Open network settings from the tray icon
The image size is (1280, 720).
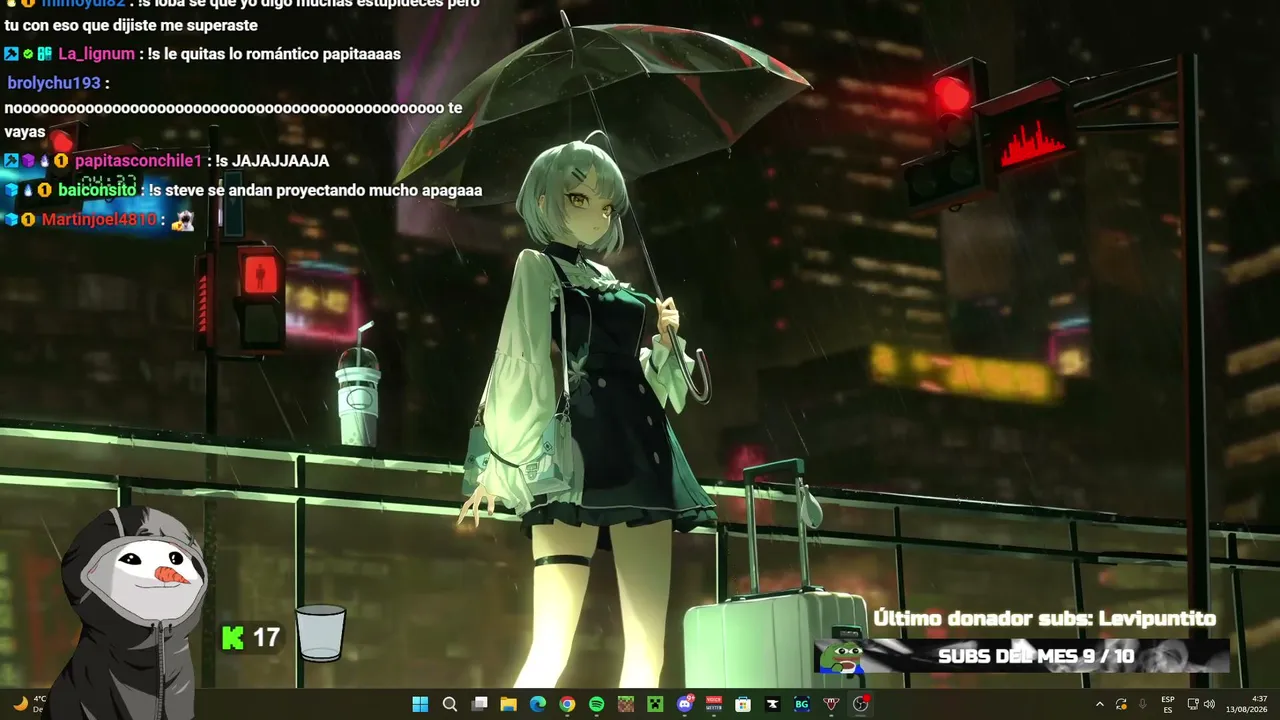(x=1193, y=704)
